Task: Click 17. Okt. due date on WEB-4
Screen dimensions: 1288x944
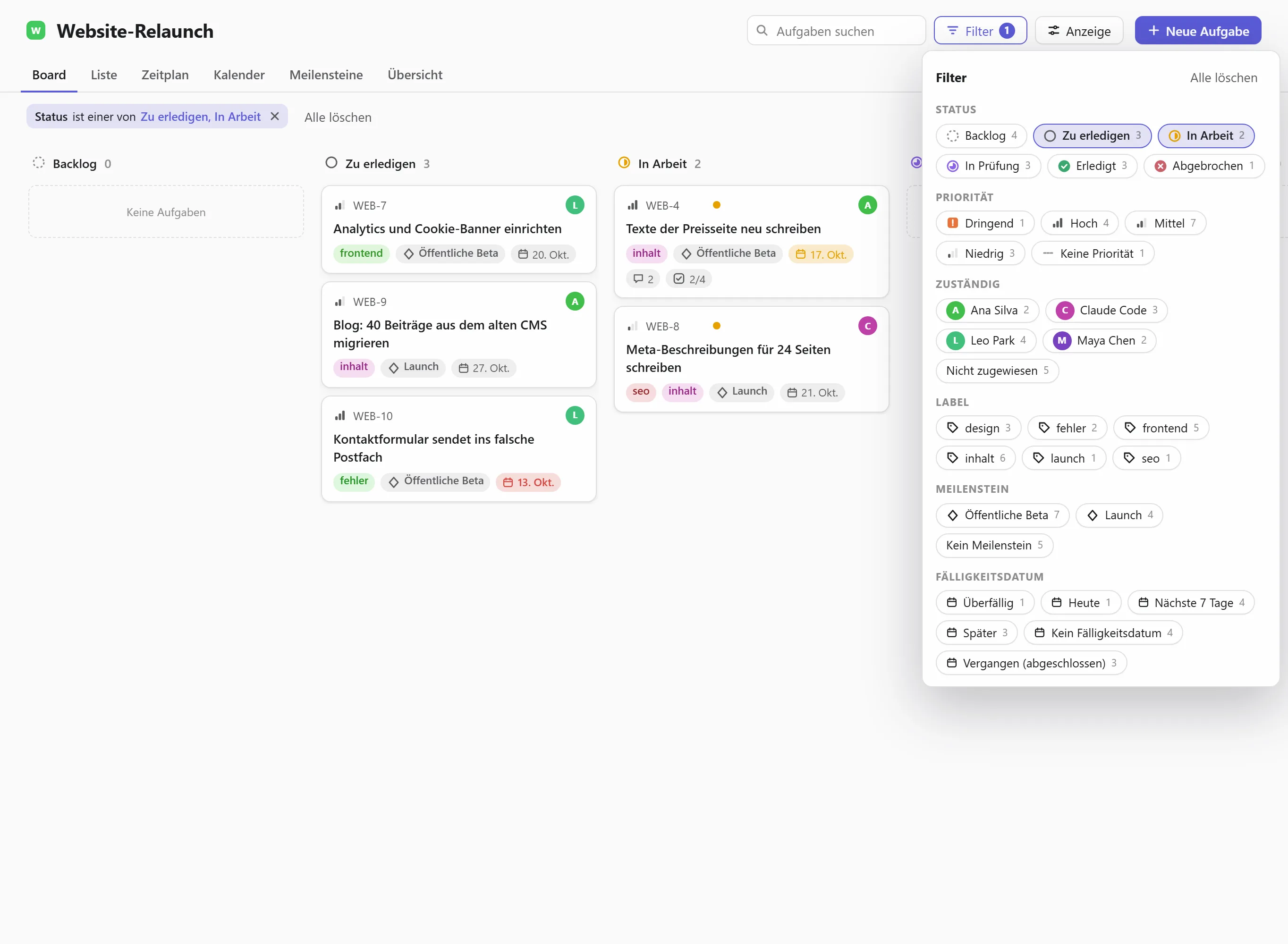Action: 821,254
